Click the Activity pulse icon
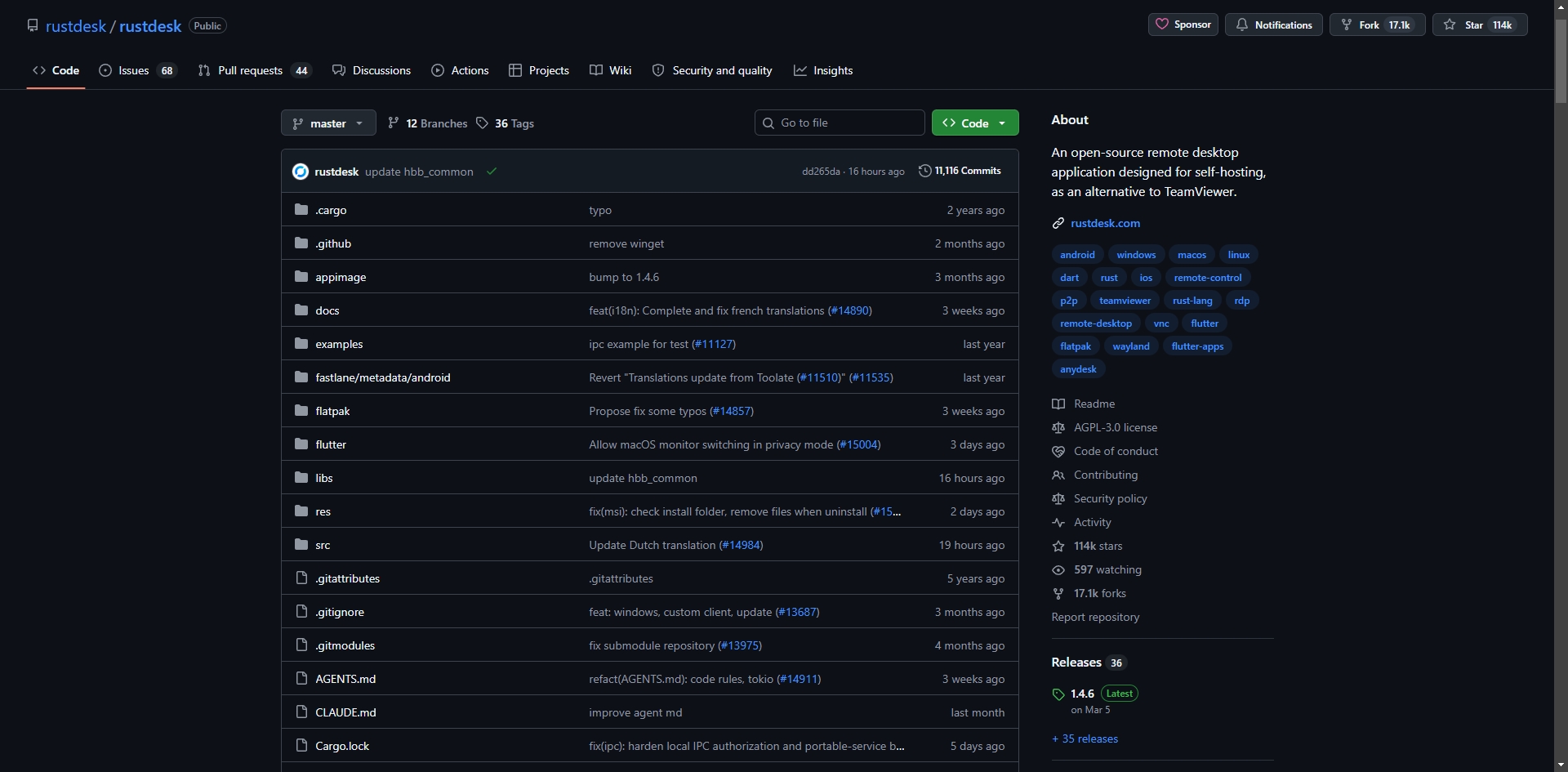Image resolution: width=1568 pixels, height=772 pixels. point(1058,522)
